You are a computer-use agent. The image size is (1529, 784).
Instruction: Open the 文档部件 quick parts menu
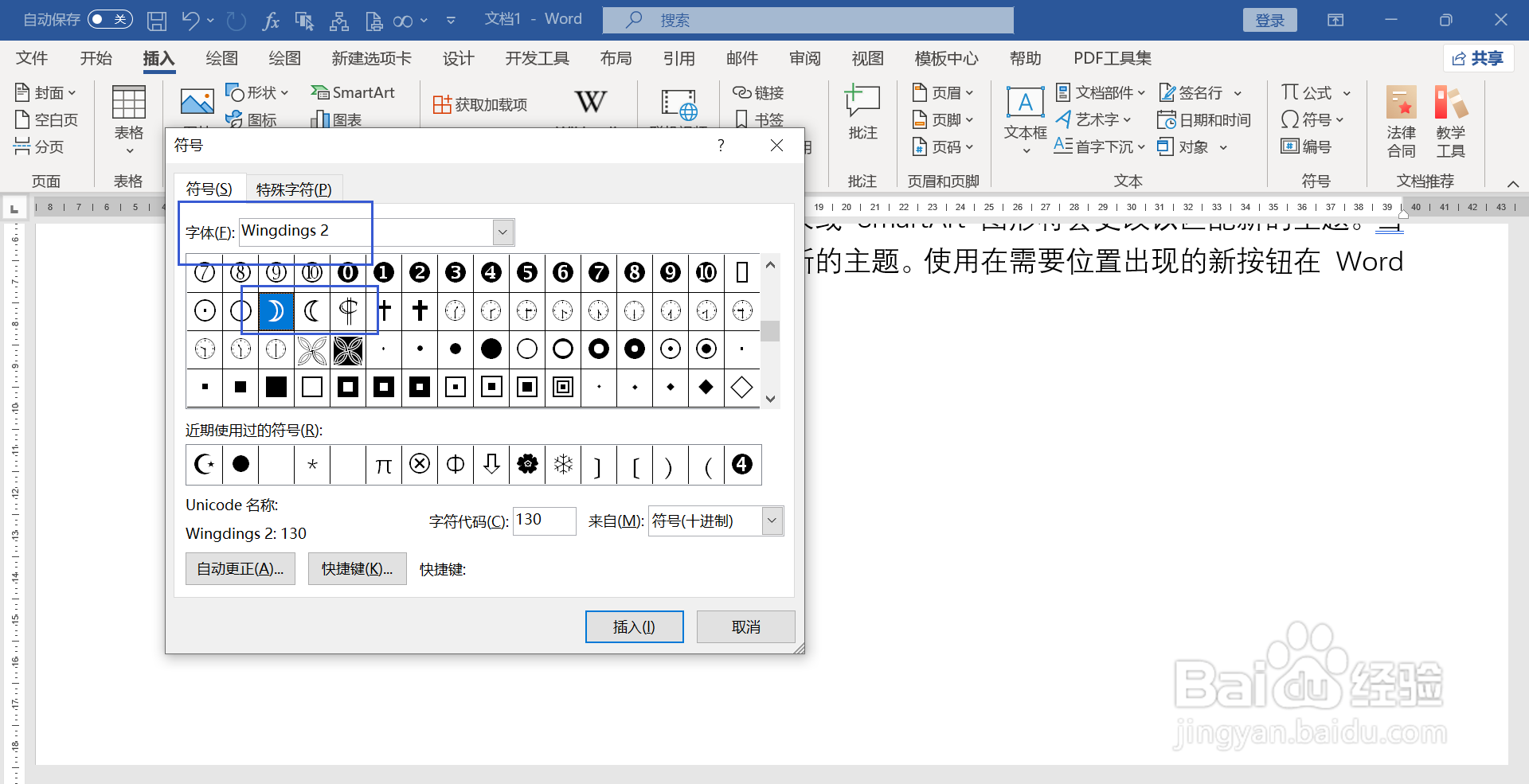pyautogui.click(x=1101, y=92)
